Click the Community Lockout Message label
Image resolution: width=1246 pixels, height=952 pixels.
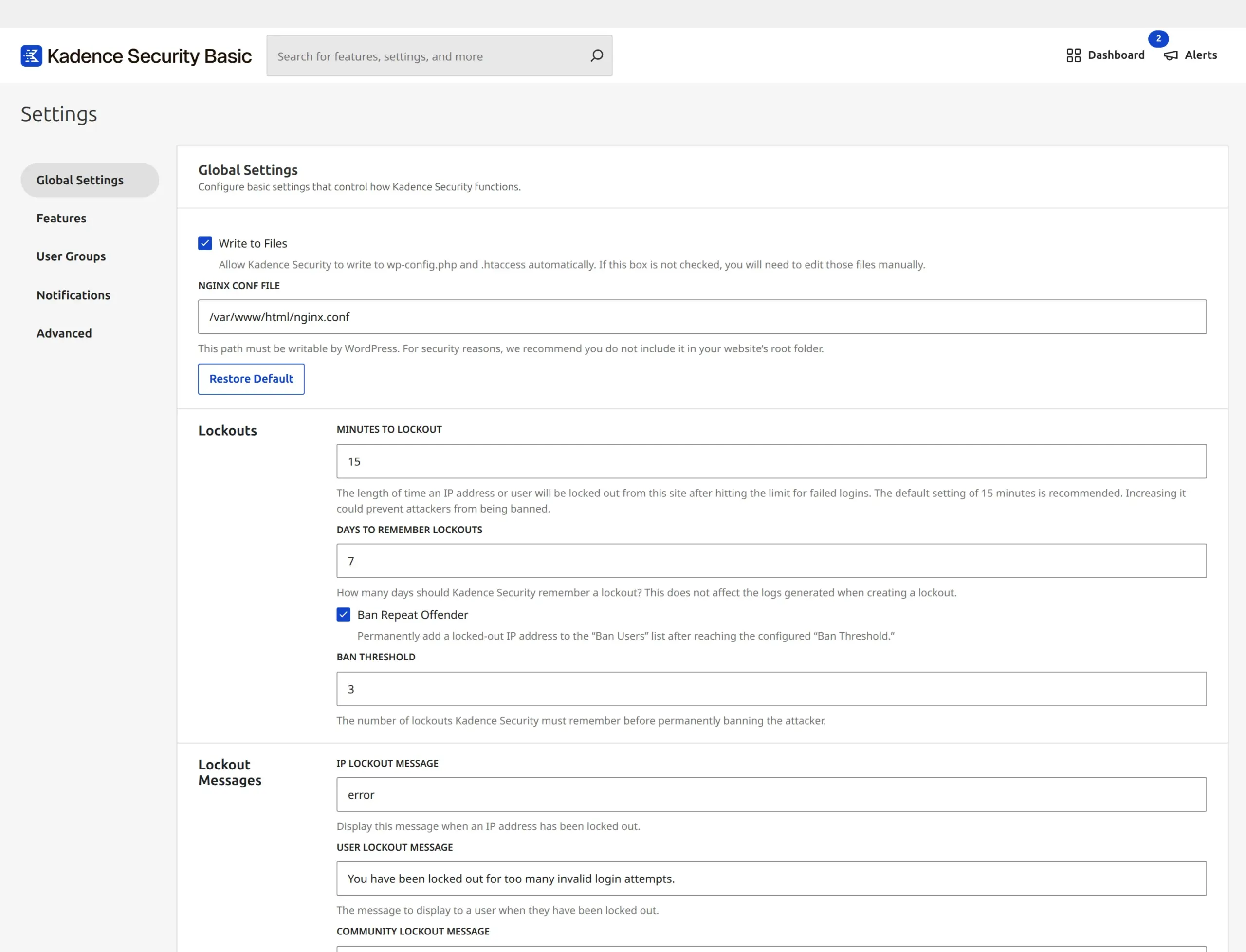[x=413, y=931]
